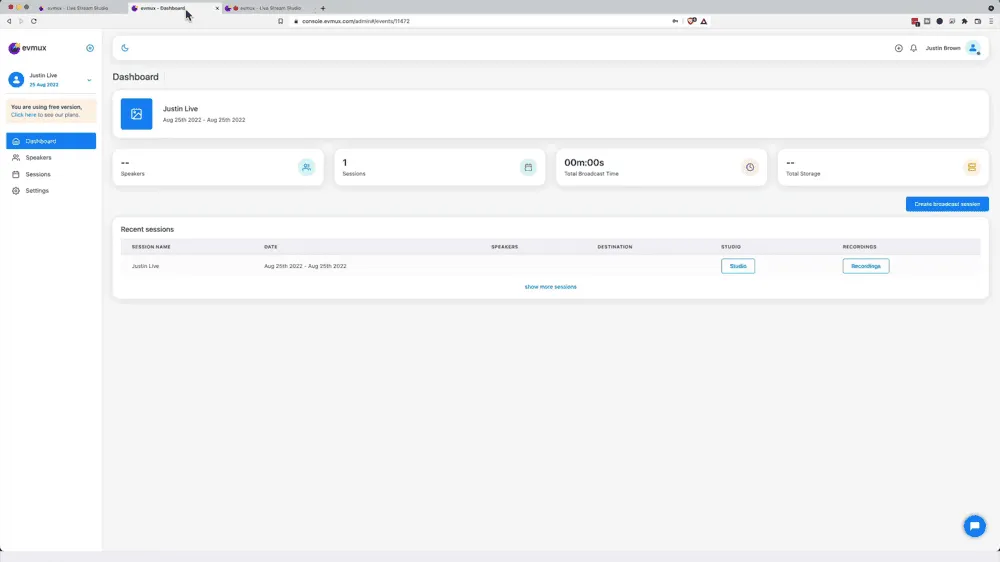This screenshot has height=562, width=1000.
Task: Open the Justin Brown profile avatar
Action: pyautogui.click(x=973, y=48)
